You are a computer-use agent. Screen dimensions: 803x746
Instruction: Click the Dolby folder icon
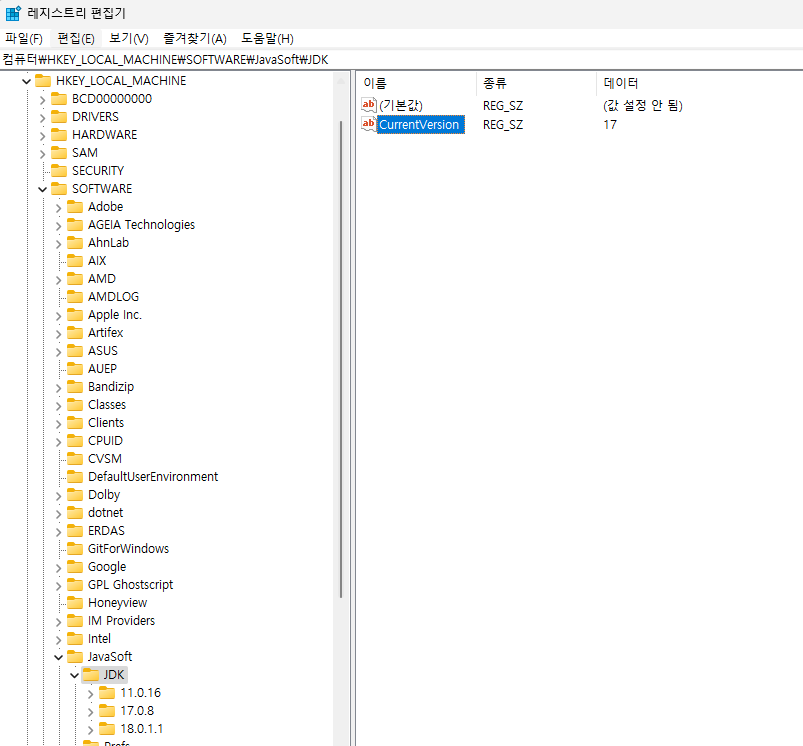click(x=75, y=494)
